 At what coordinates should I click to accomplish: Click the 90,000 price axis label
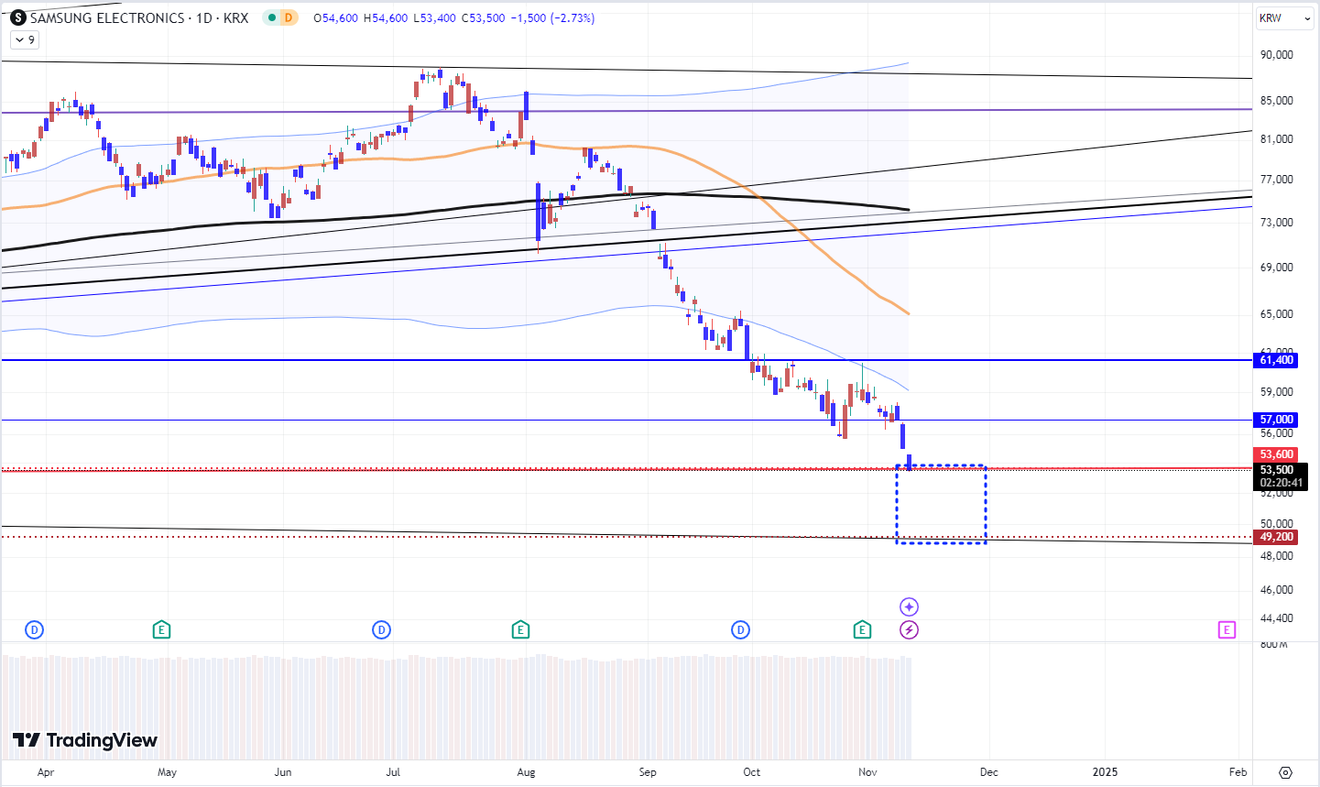pyautogui.click(x=1276, y=55)
